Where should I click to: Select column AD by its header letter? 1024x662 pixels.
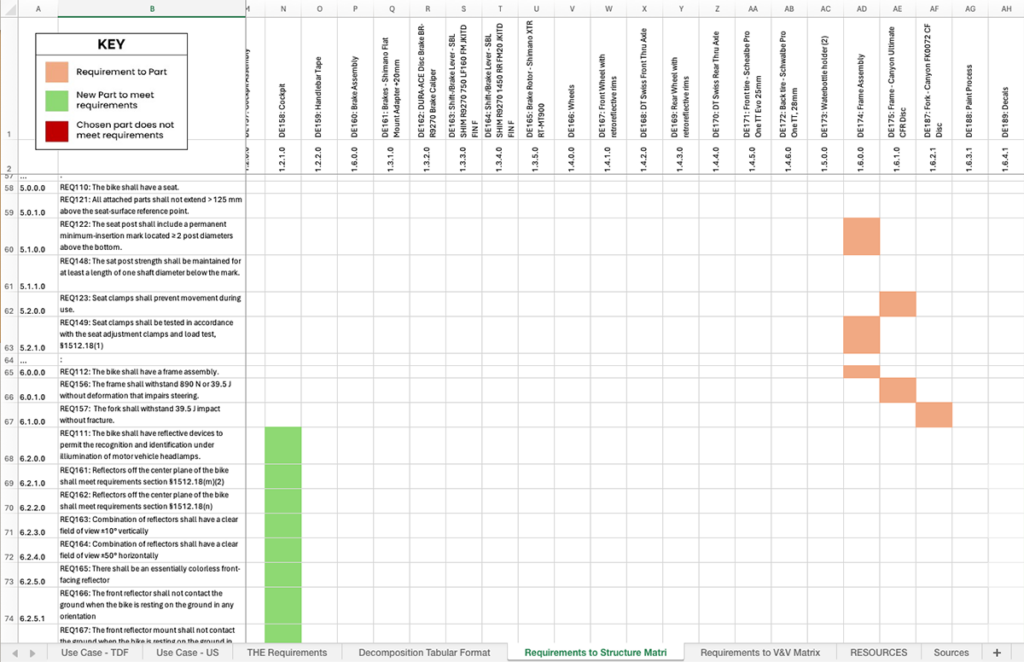coord(861,8)
